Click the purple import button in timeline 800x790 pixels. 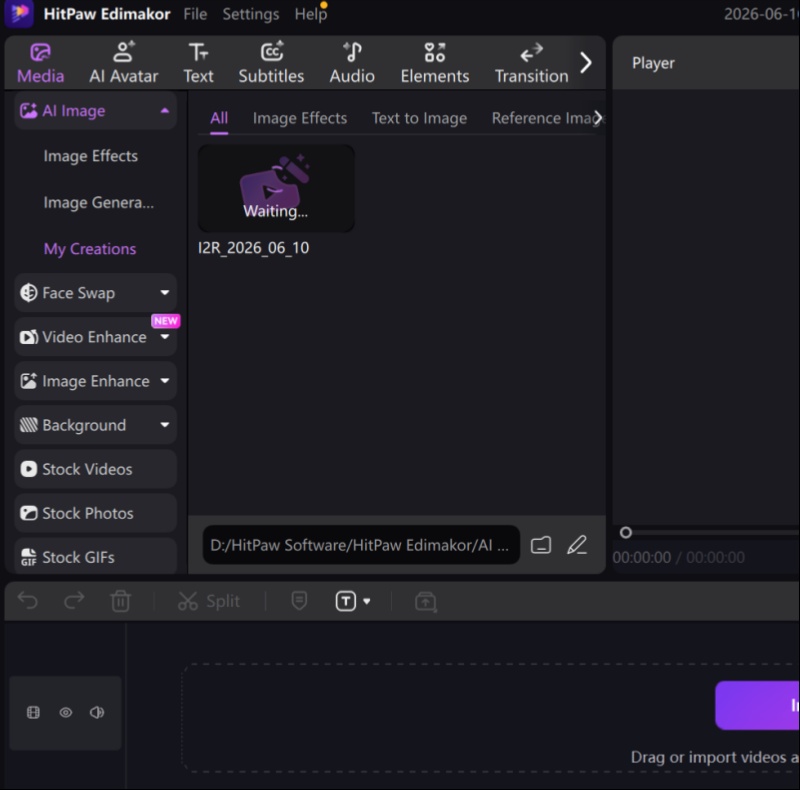click(x=758, y=705)
